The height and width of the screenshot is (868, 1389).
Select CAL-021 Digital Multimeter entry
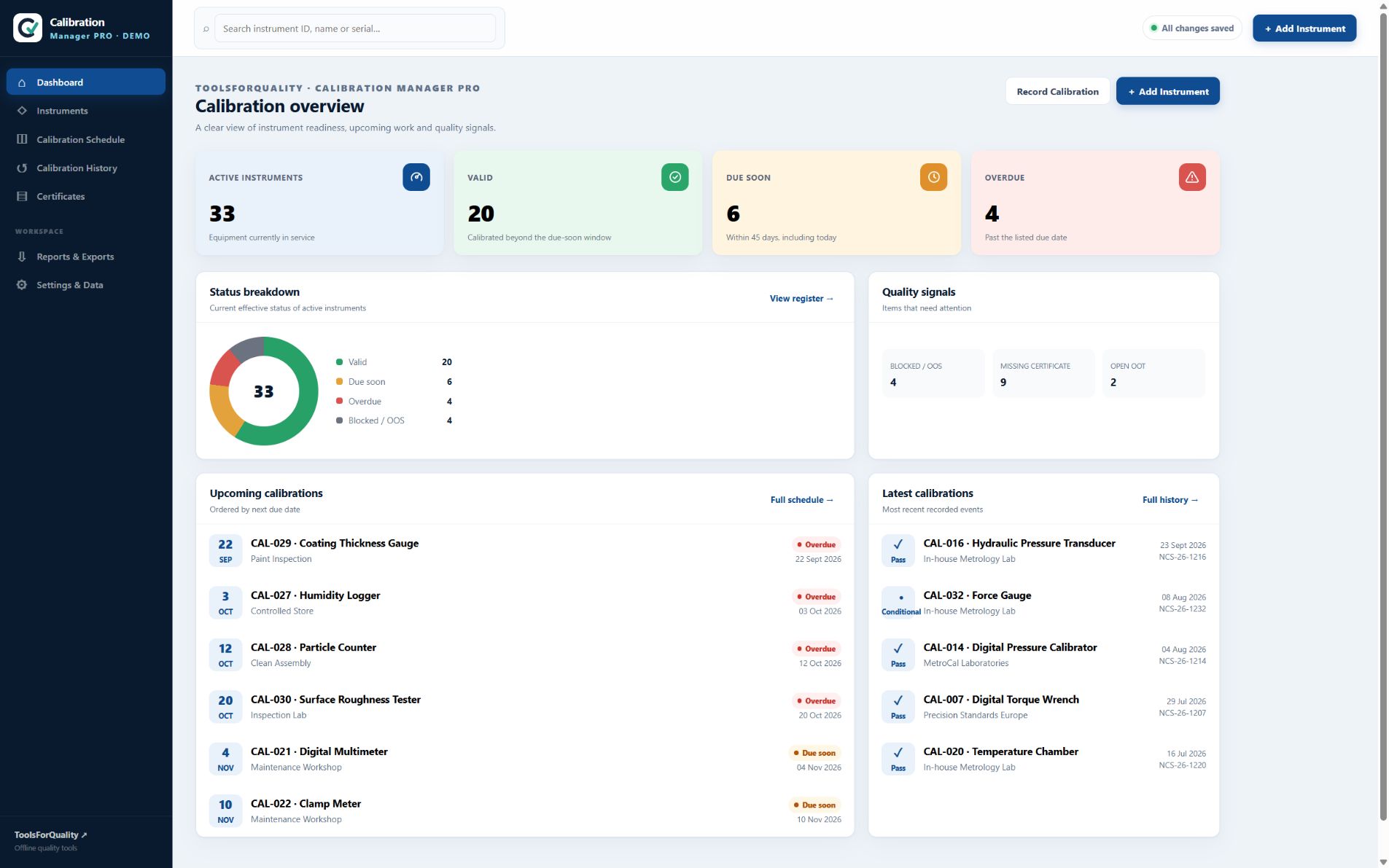tap(525, 759)
